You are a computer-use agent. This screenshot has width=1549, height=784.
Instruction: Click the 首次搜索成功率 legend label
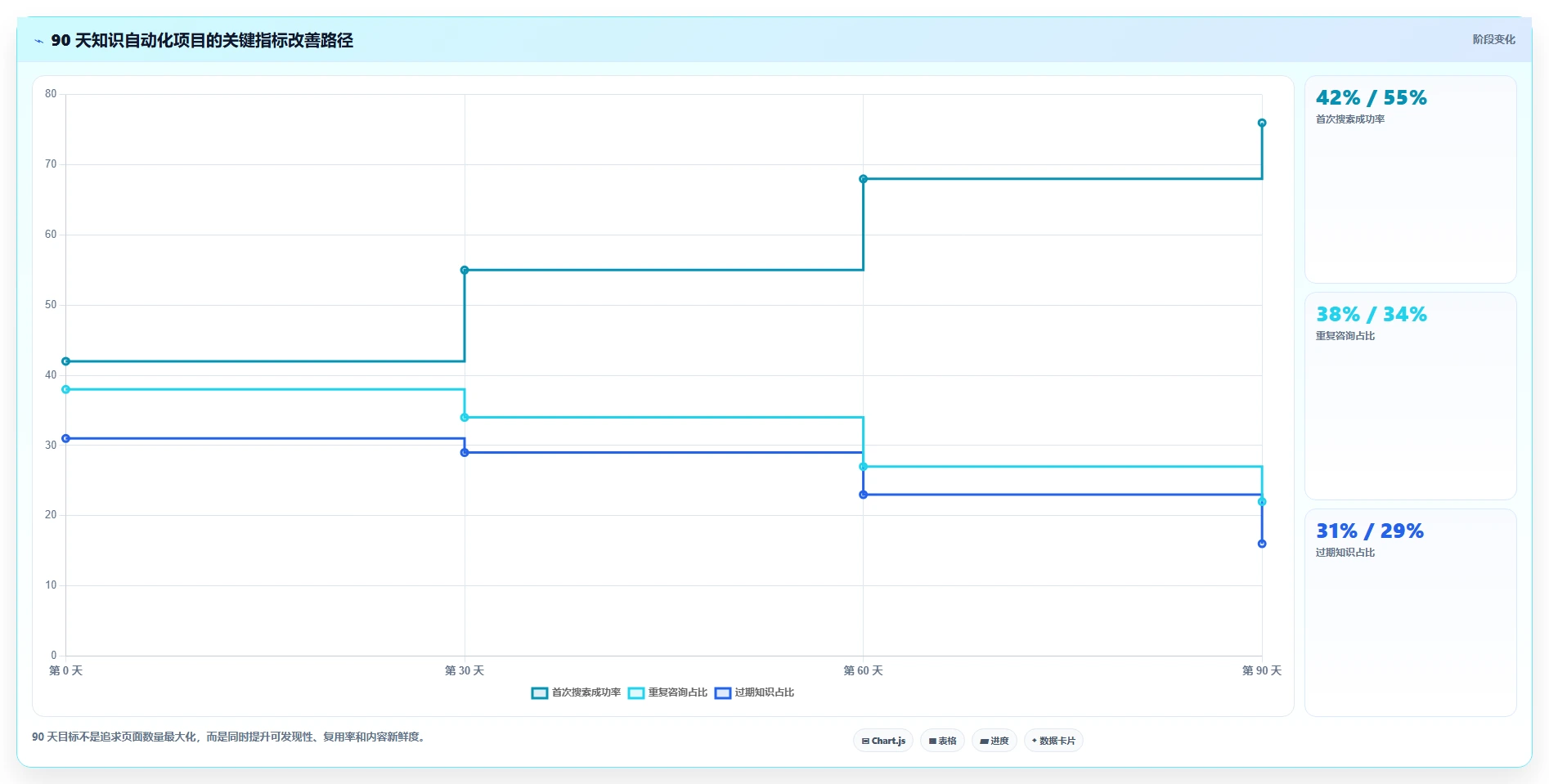pos(586,692)
